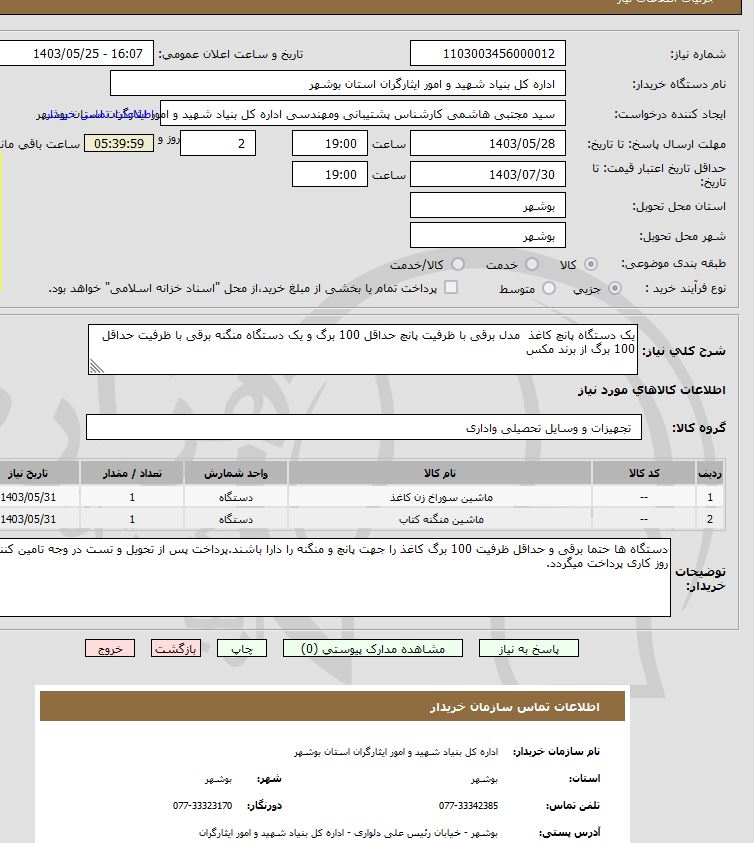Click the buyer organization name field

tap(338, 83)
